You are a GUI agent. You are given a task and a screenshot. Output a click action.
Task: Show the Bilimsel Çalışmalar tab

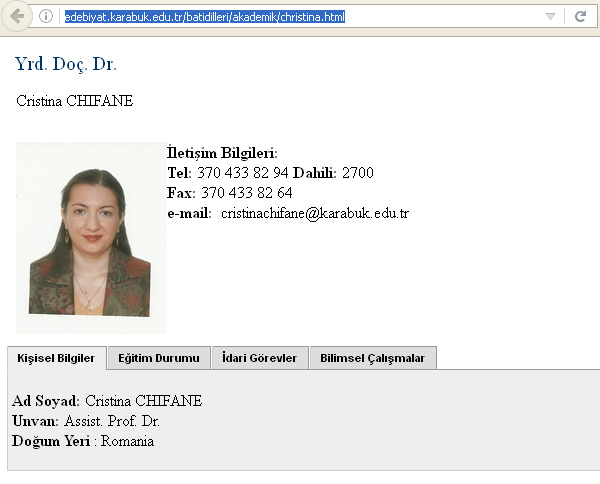[372, 358]
